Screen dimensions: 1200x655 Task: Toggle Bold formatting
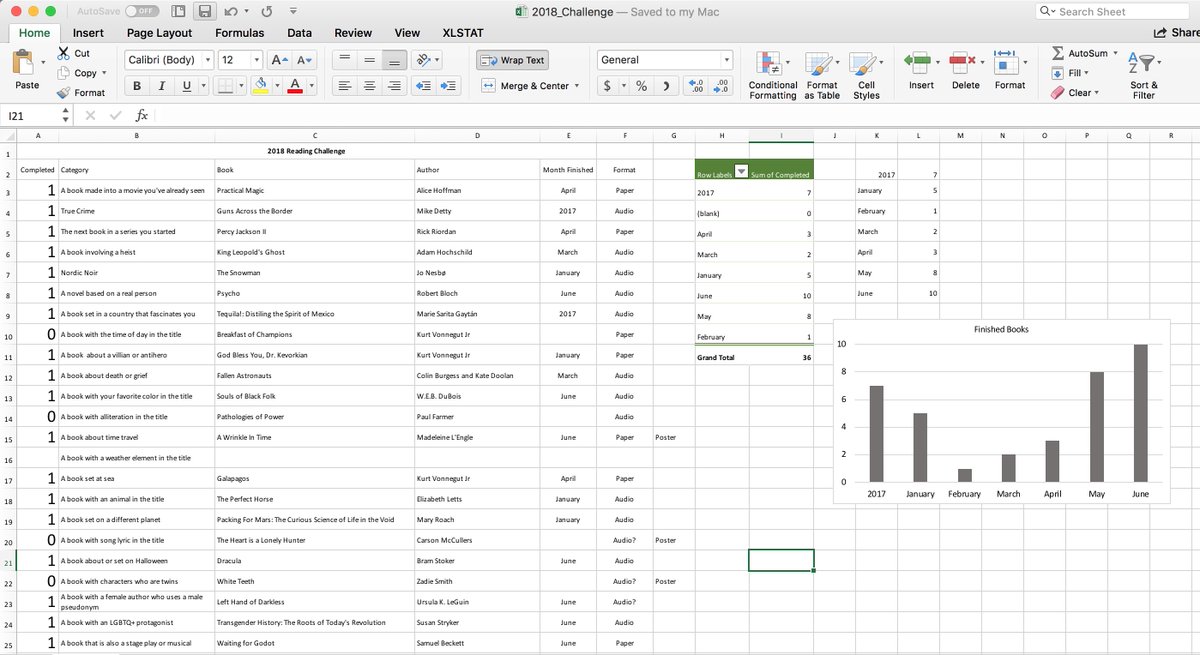pos(137,86)
